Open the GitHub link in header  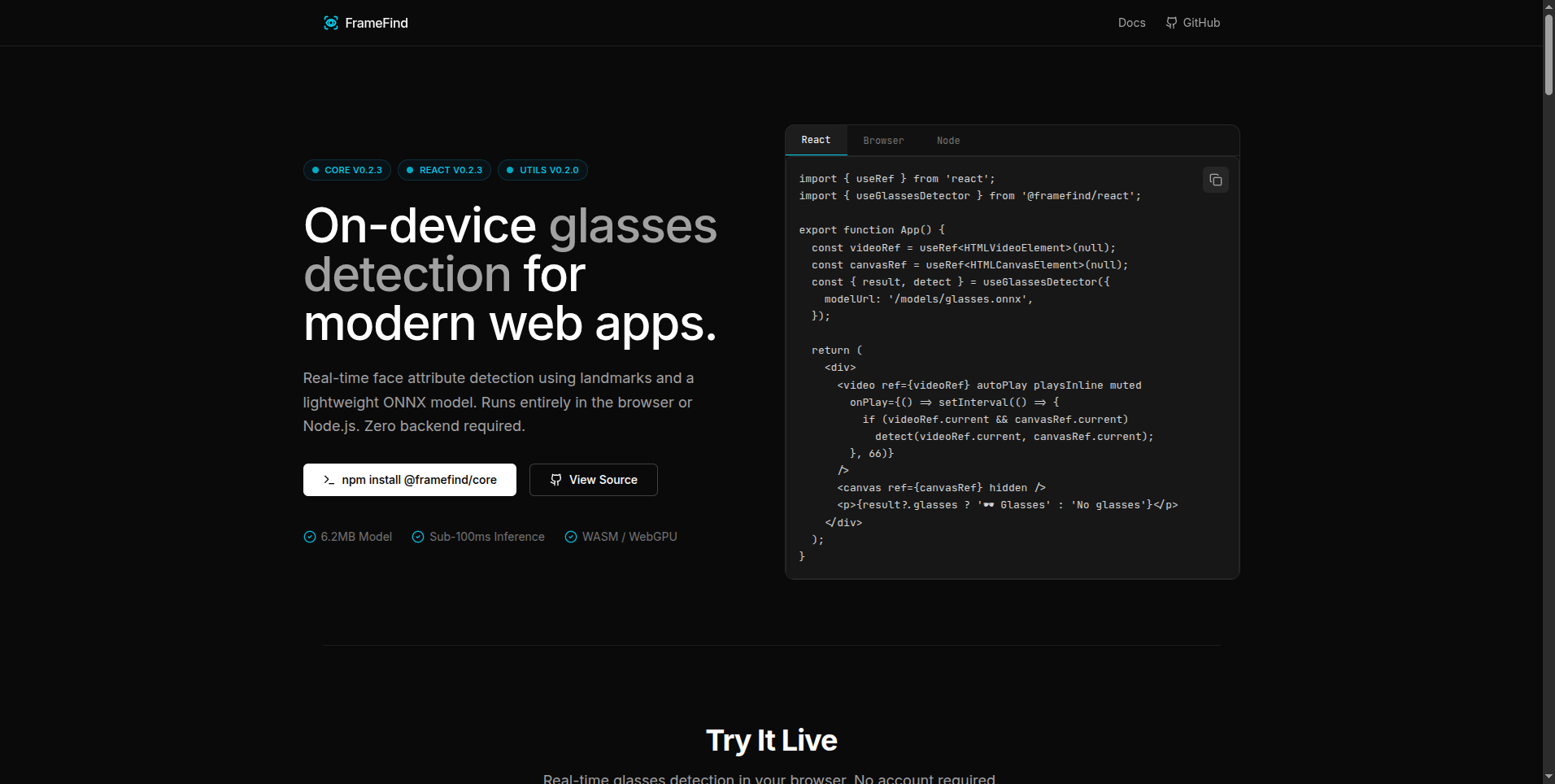point(1193,23)
